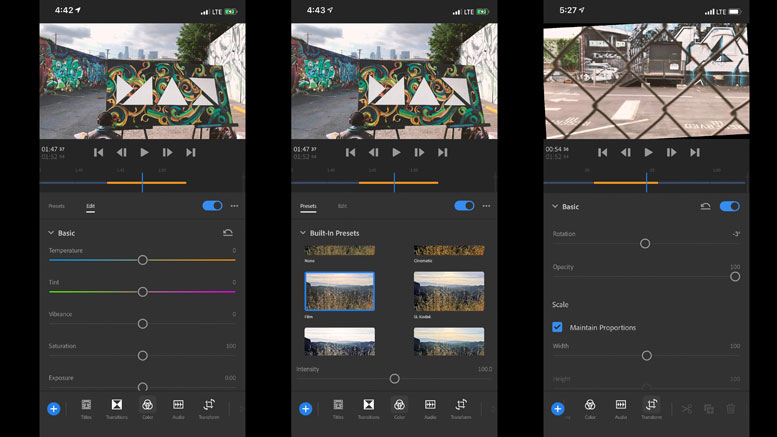Open Transform tool on the middle phone
777x437 pixels.
[460, 409]
